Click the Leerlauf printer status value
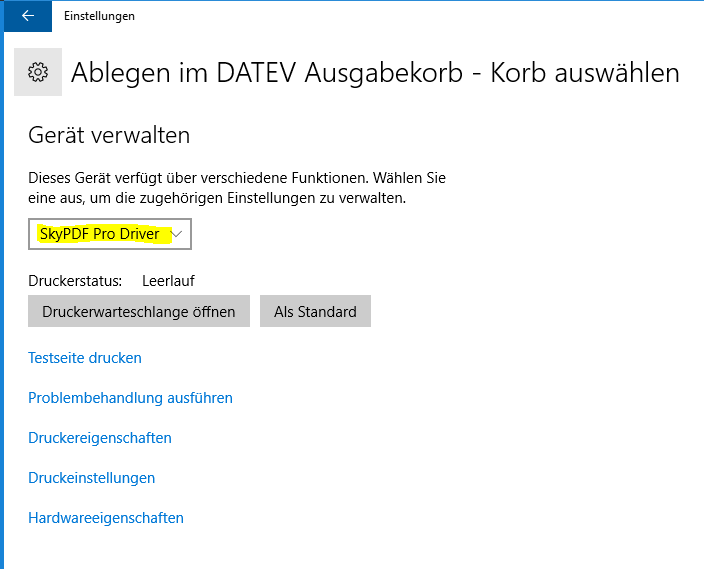This screenshot has width=704, height=569. tap(168, 281)
